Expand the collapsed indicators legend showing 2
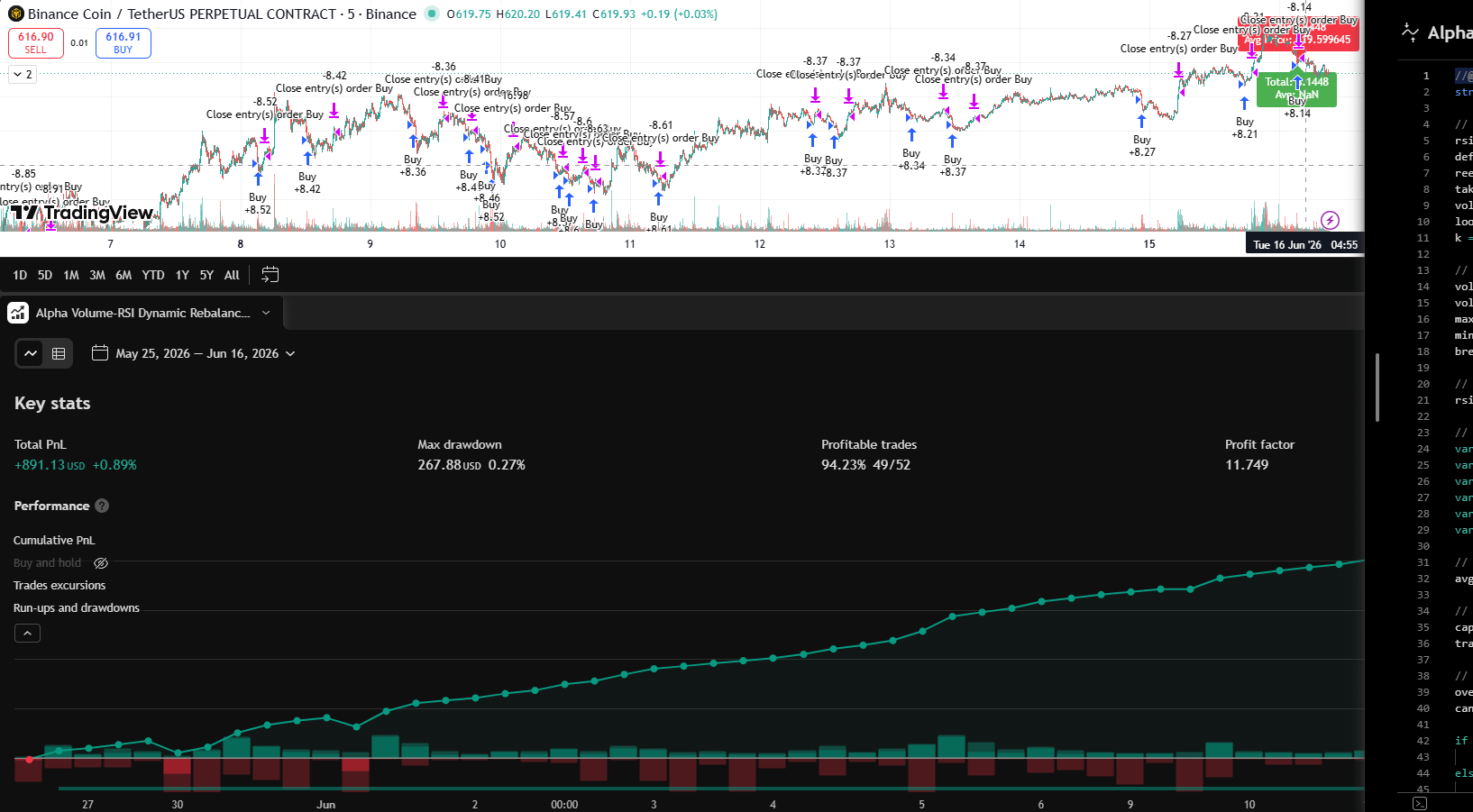This screenshot has height=812, width=1473. click(x=23, y=75)
